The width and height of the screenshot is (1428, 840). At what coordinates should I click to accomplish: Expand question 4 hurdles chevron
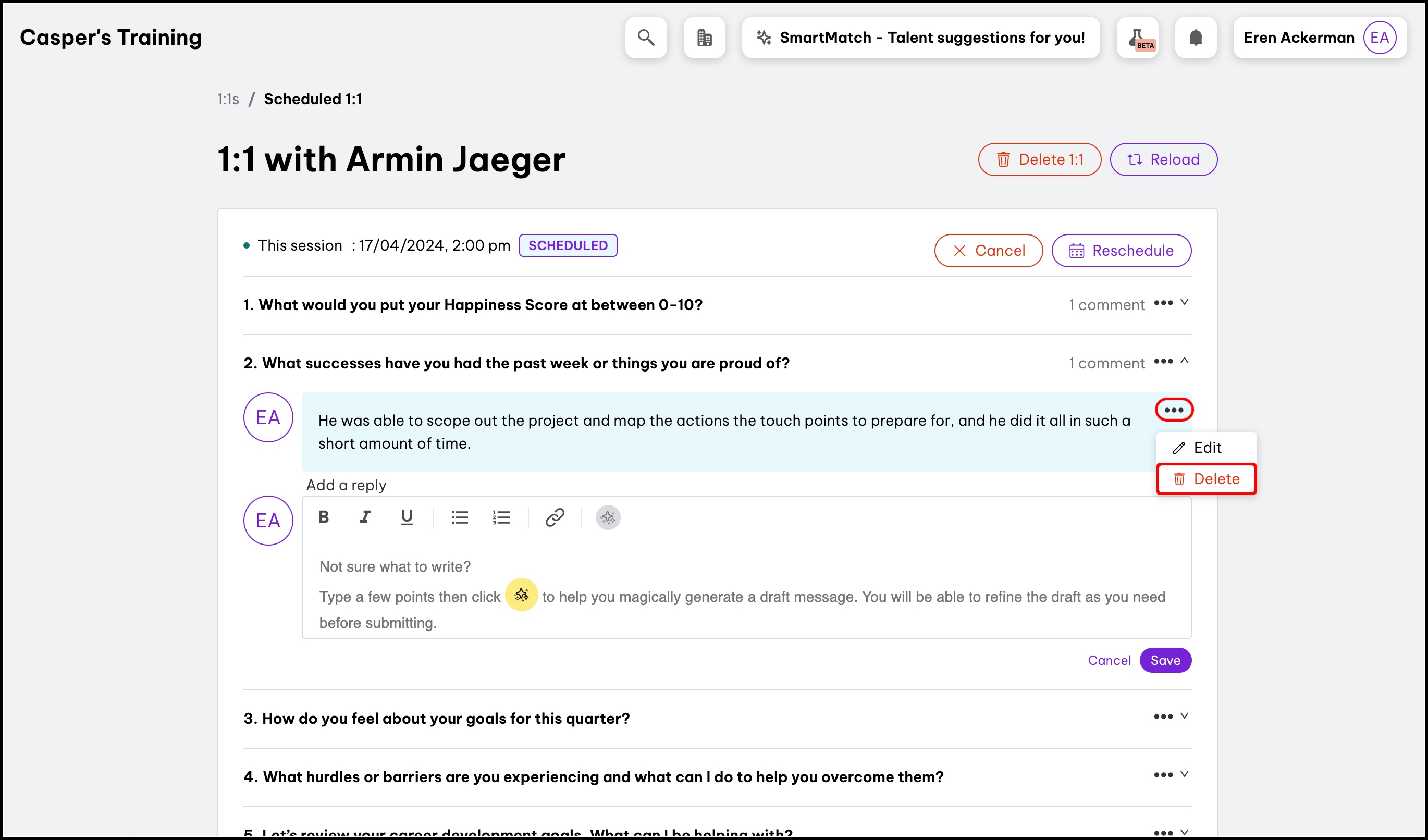(1184, 774)
